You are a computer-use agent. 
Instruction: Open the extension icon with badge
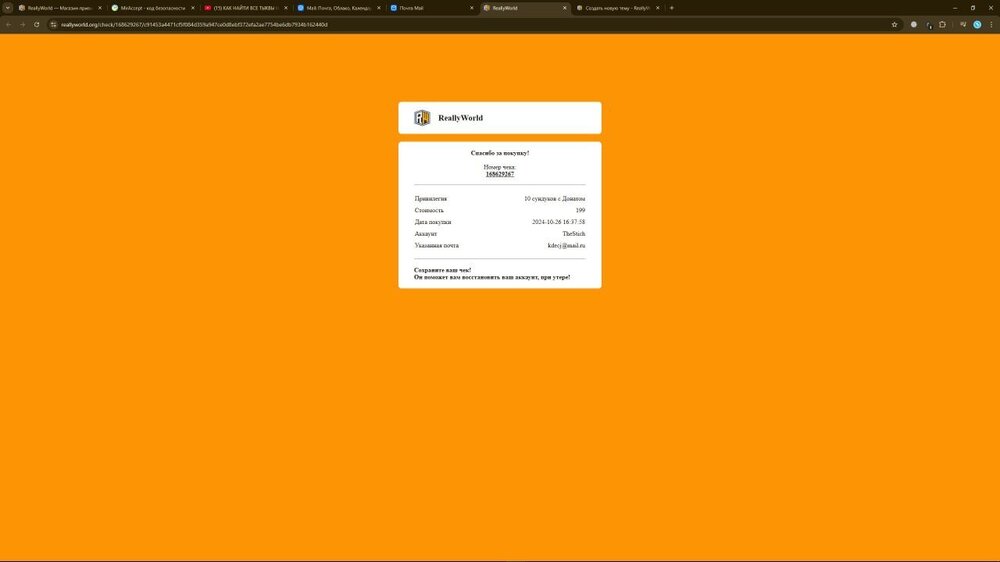click(929, 24)
